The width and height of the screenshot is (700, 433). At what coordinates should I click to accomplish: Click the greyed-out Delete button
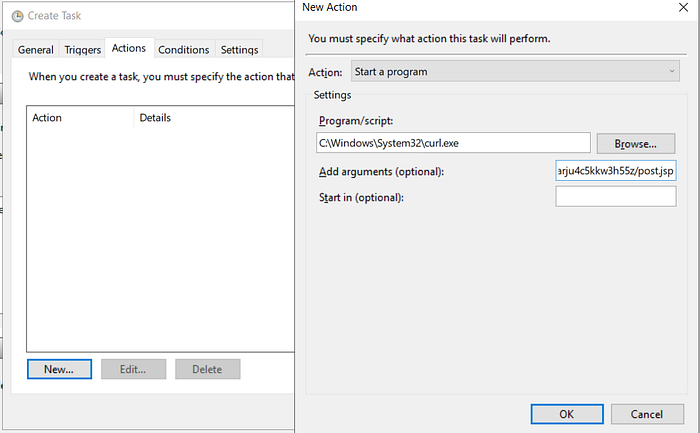coord(208,369)
